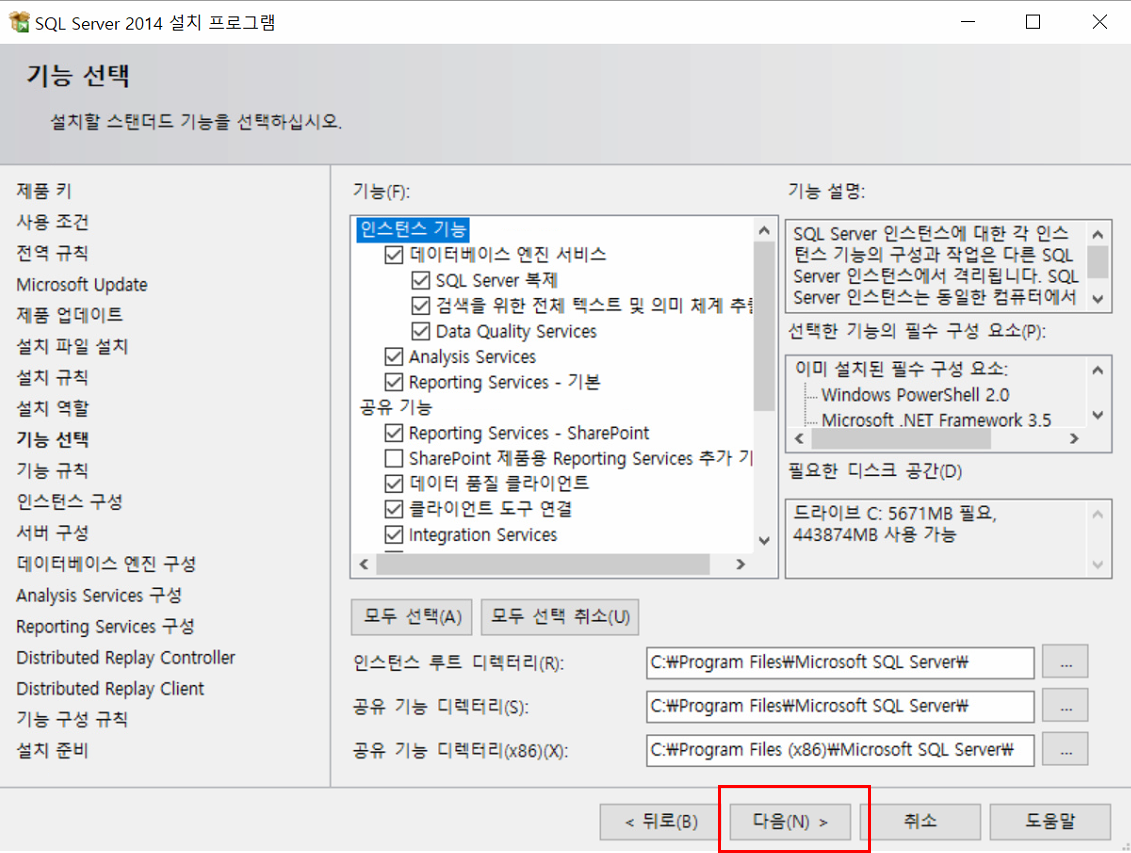Image resolution: width=1131 pixels, height=853 pixels.
Task: Click the Reporting Services 구성 step
Action: click(x=105, y=627)
